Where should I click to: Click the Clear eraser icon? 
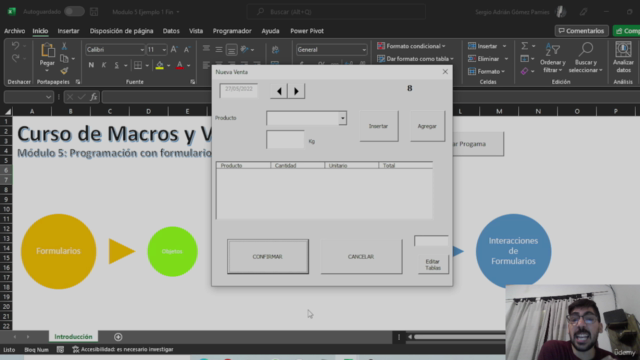(524, 71)
